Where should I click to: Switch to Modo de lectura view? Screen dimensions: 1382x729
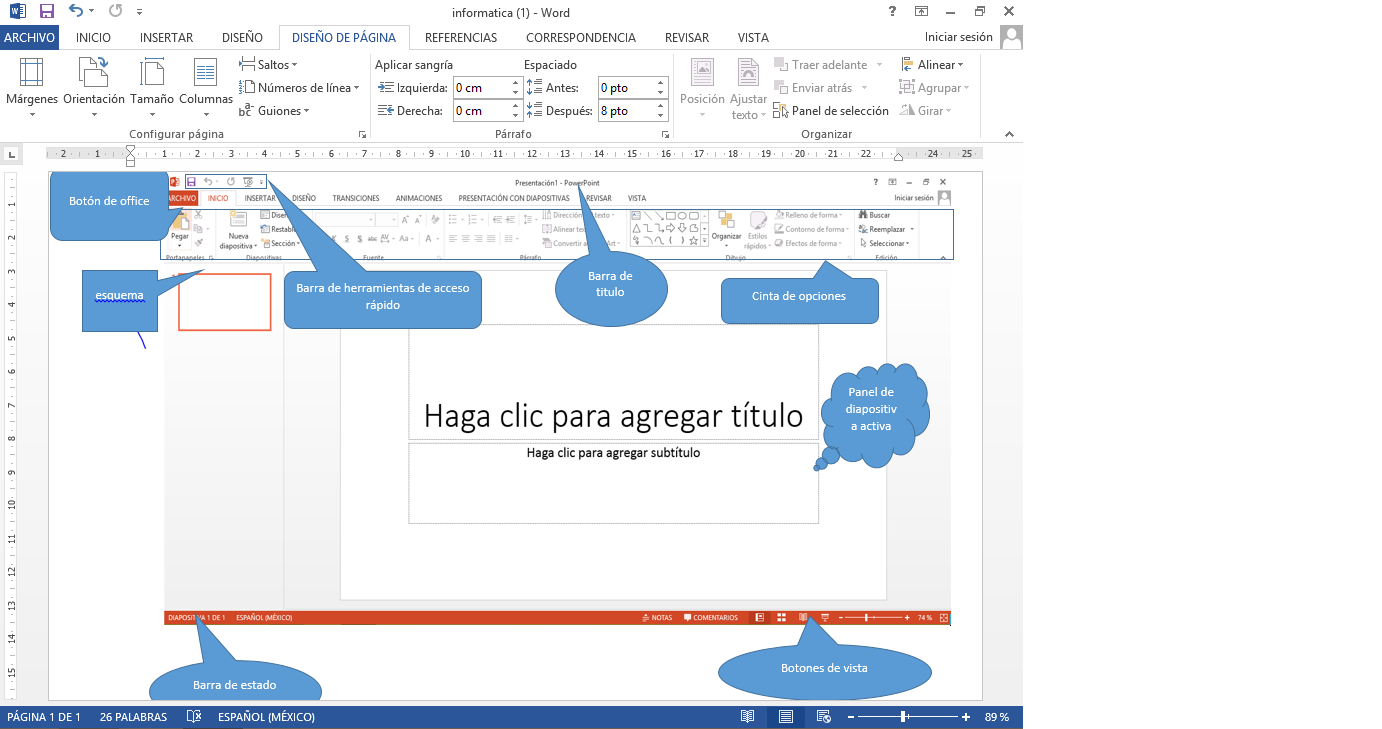[x=747, y=716]
